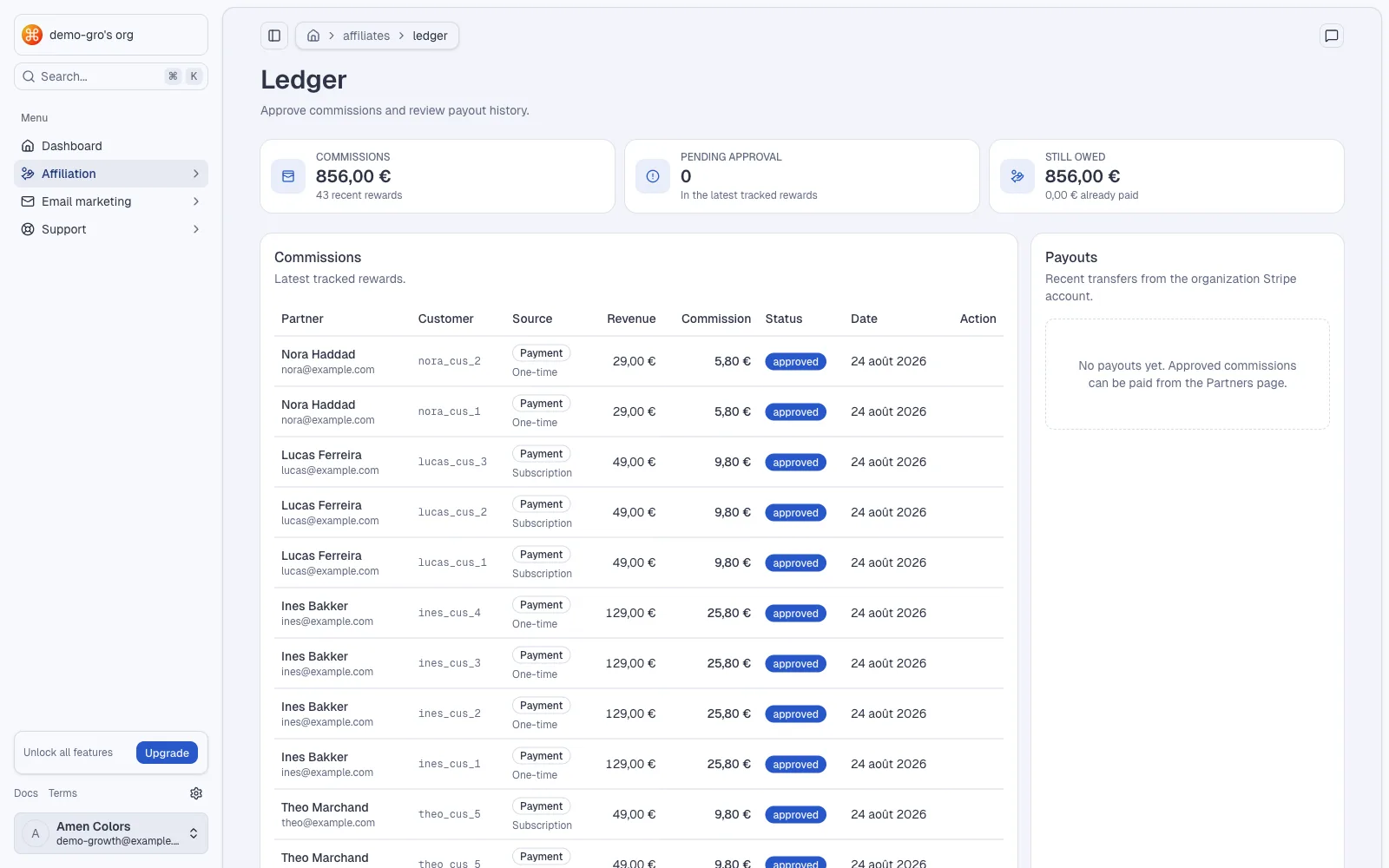
Task: Click Payment tag in nora_cus_1 row
Action: [x=541, y=404]
